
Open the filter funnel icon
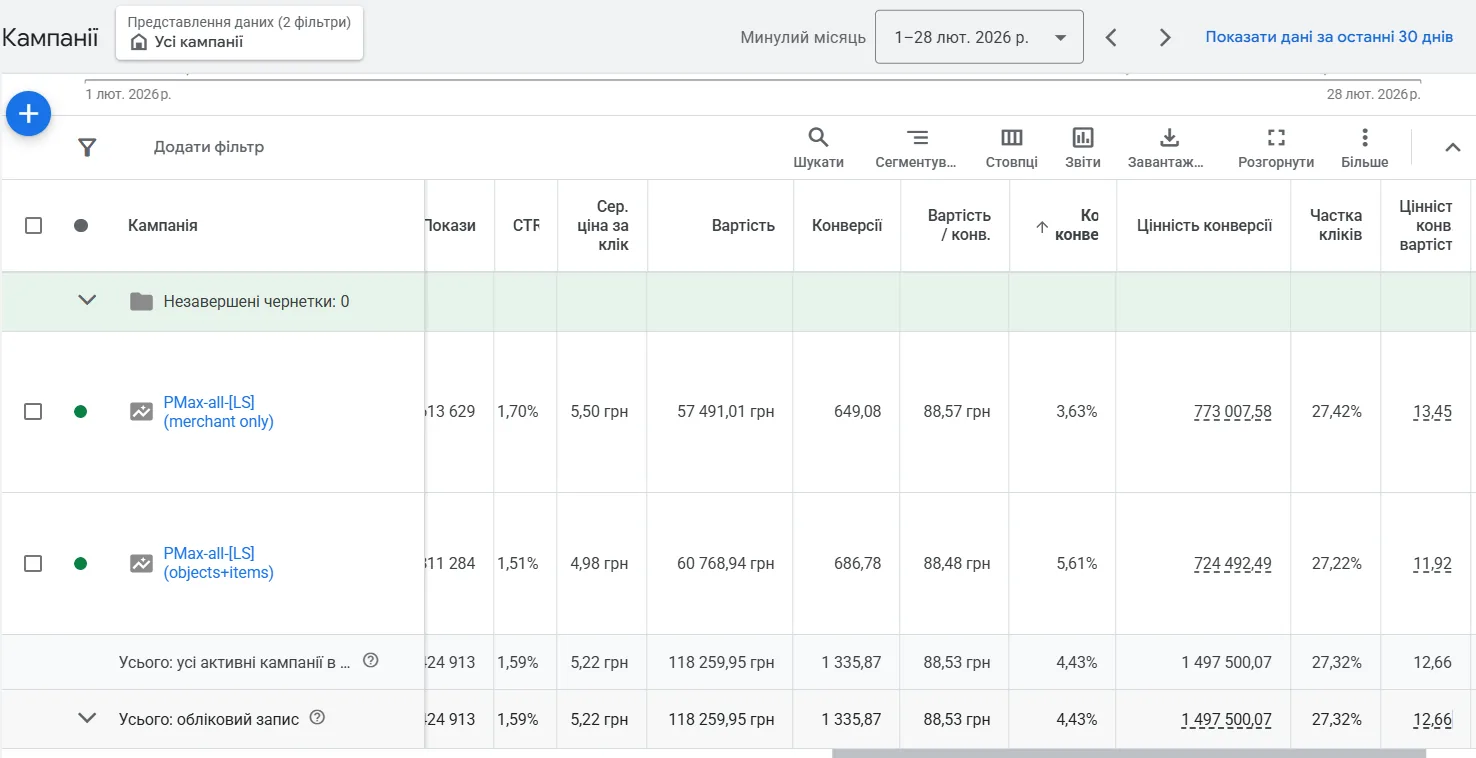click(87, 148)
